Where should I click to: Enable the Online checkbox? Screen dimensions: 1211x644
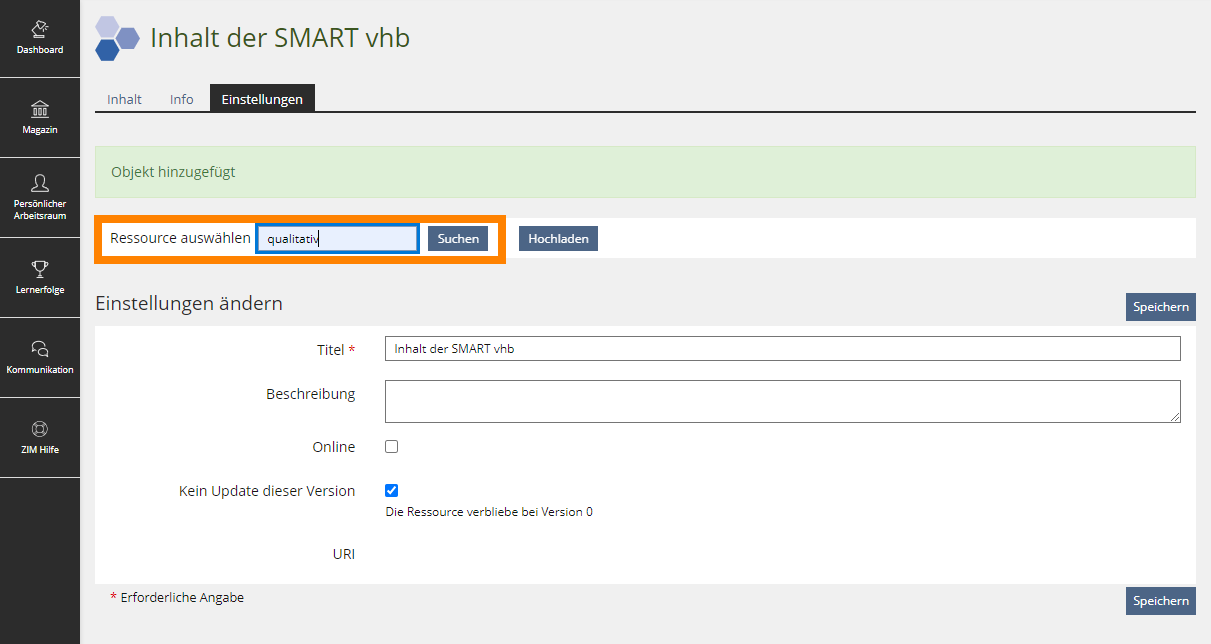391,447
